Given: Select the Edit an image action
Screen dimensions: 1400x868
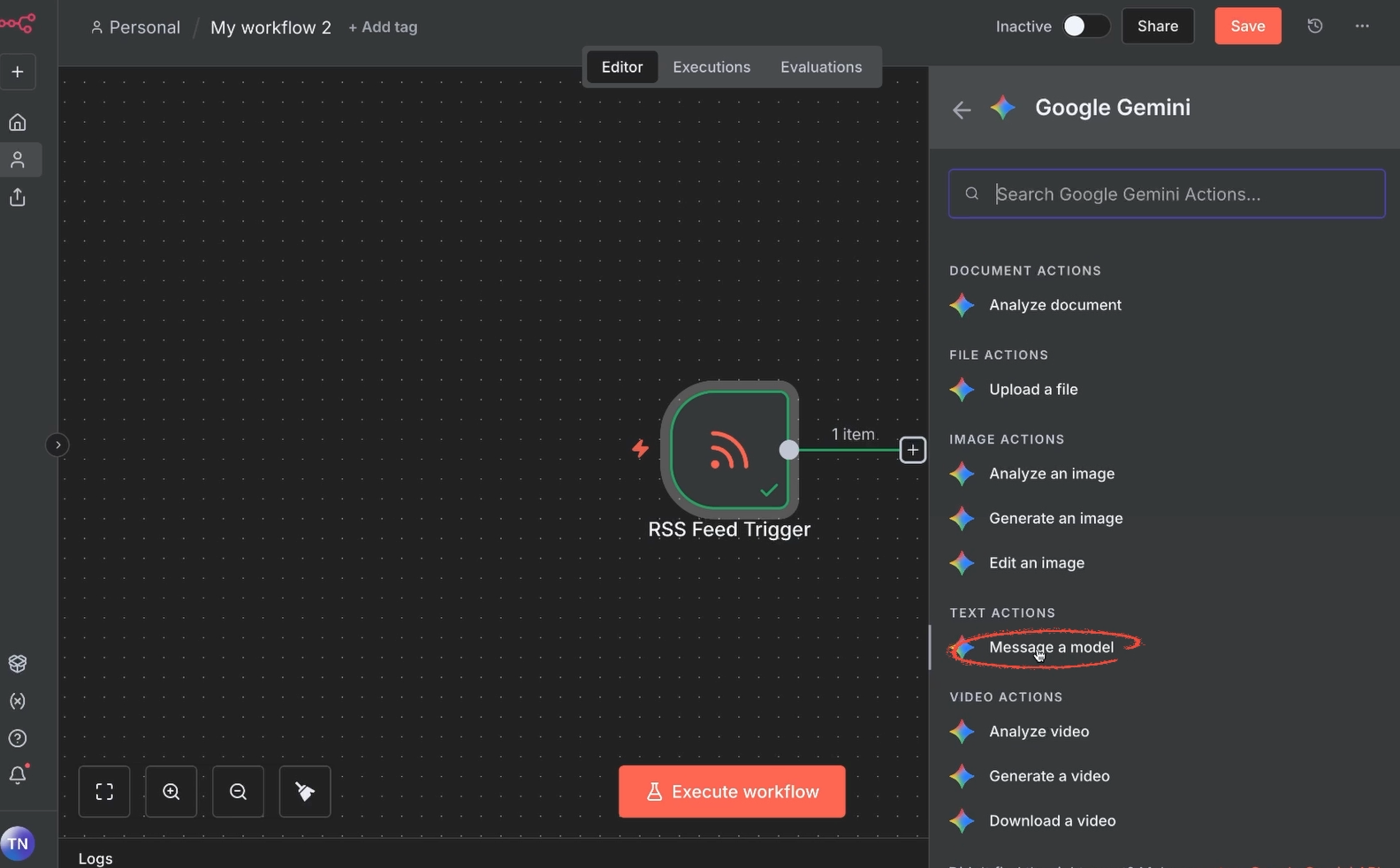Looking at the screenshot, I should pos(1037,563).
